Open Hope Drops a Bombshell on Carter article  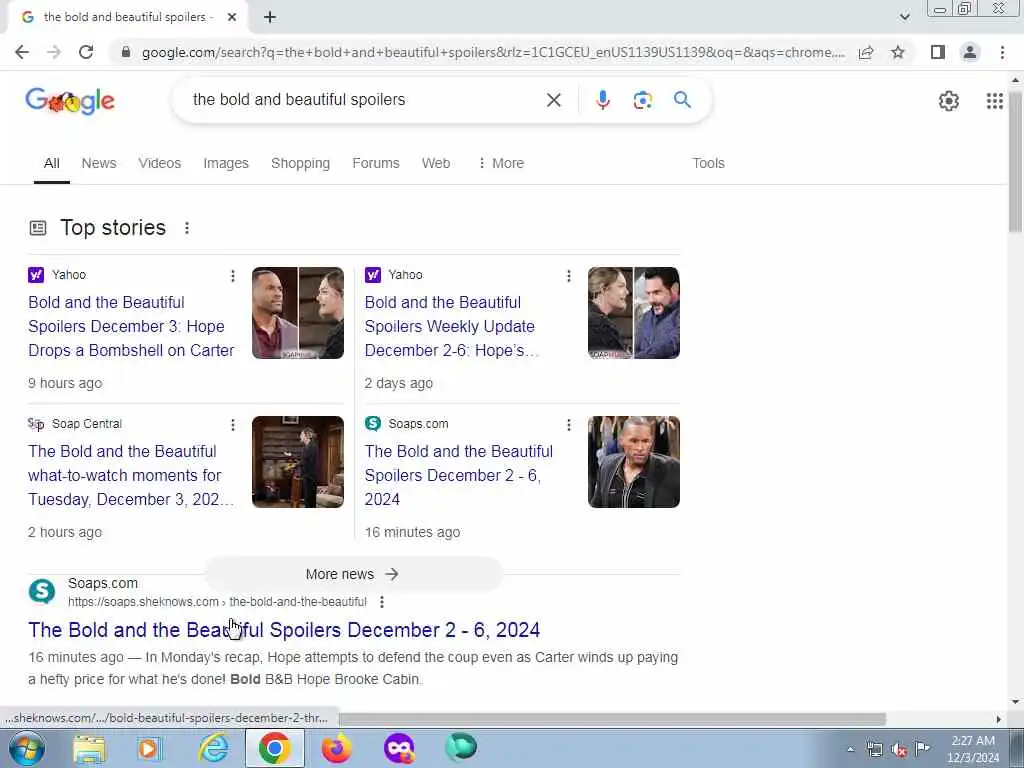[x=131, y=327]
